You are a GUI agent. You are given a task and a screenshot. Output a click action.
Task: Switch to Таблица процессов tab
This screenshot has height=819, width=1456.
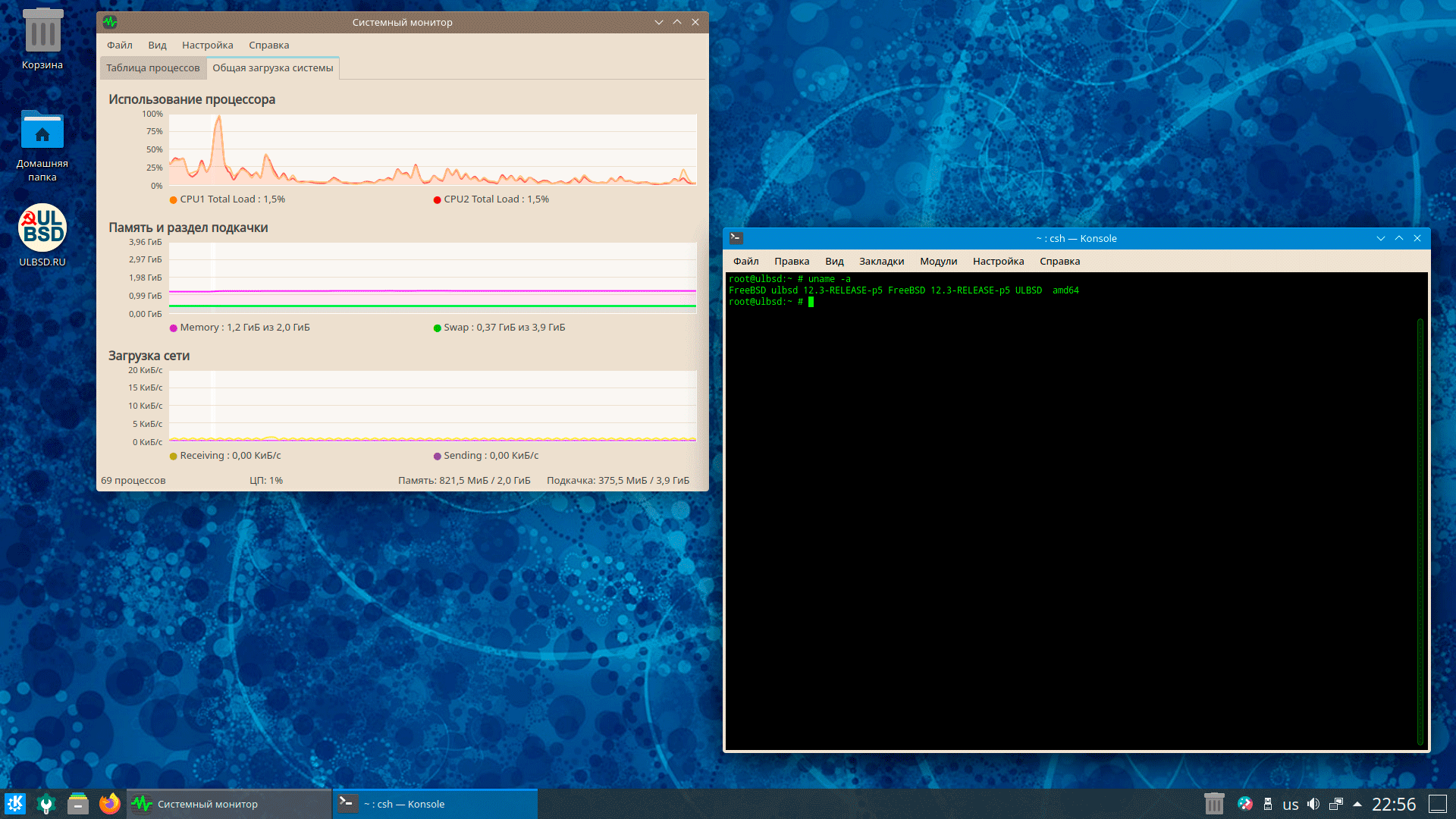(x=152, y=68)
